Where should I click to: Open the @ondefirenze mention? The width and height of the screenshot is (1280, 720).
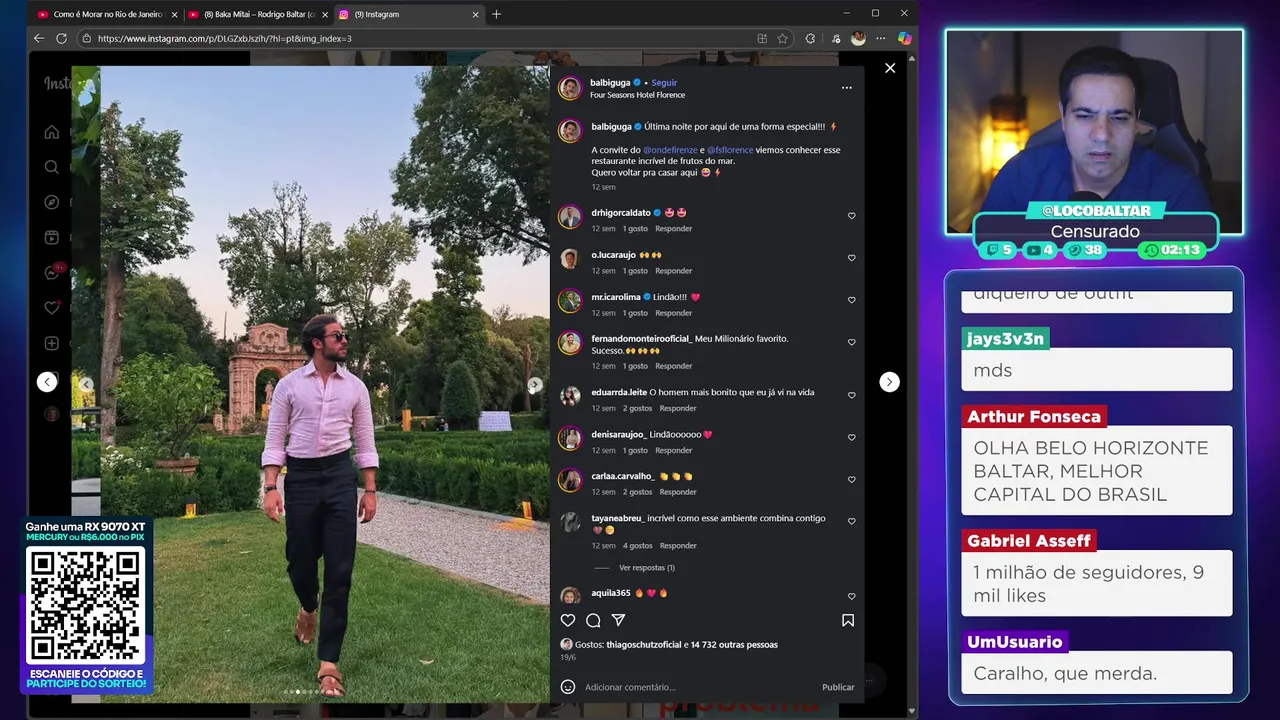tap(670, 150)
